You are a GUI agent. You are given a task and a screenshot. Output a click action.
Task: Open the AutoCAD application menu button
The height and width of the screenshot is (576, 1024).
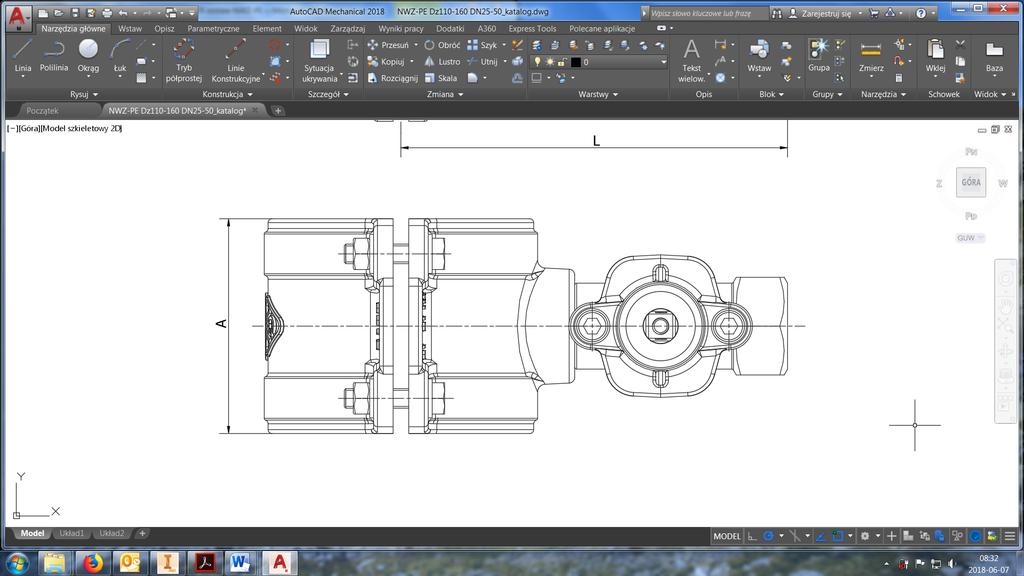(18, 18)
